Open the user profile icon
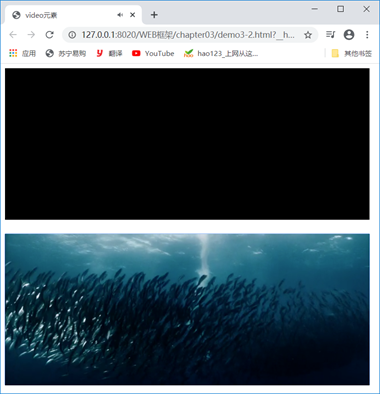Image resolution: width=380 pixels, height=394 pixels. 349,35
